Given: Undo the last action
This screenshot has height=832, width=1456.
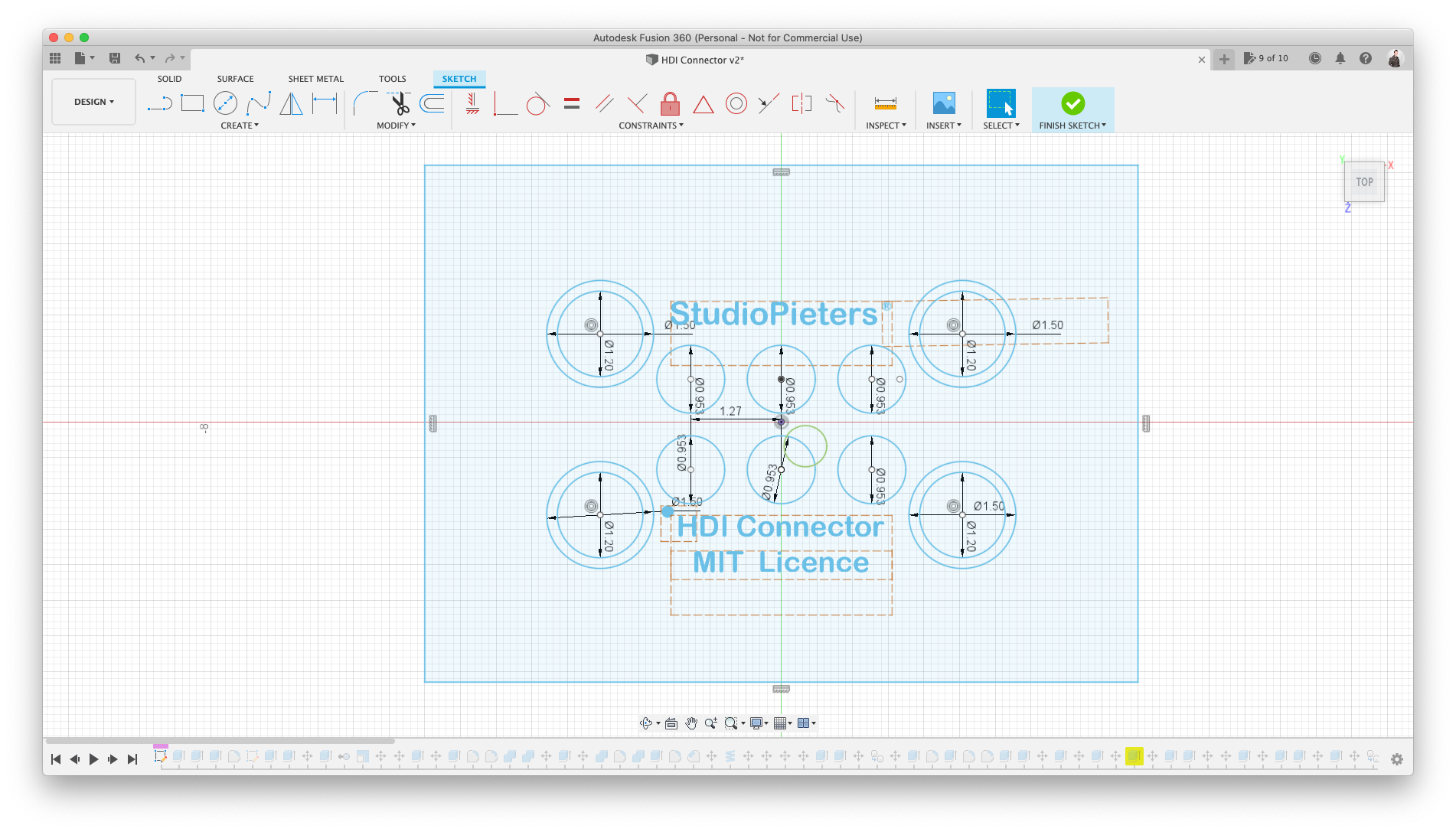Looking at the screenshot, I should point(139,58).
